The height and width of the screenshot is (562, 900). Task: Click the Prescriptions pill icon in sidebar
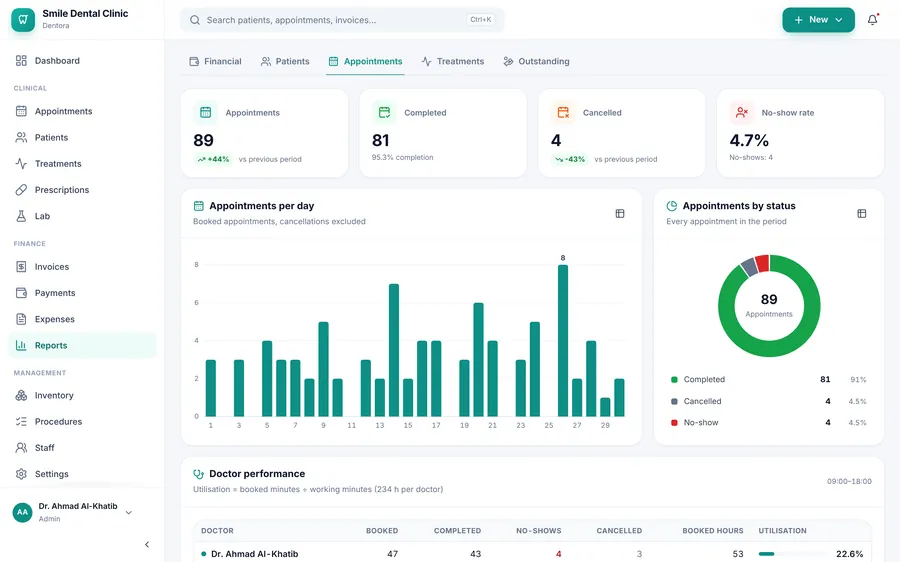(x=21, y=189)
